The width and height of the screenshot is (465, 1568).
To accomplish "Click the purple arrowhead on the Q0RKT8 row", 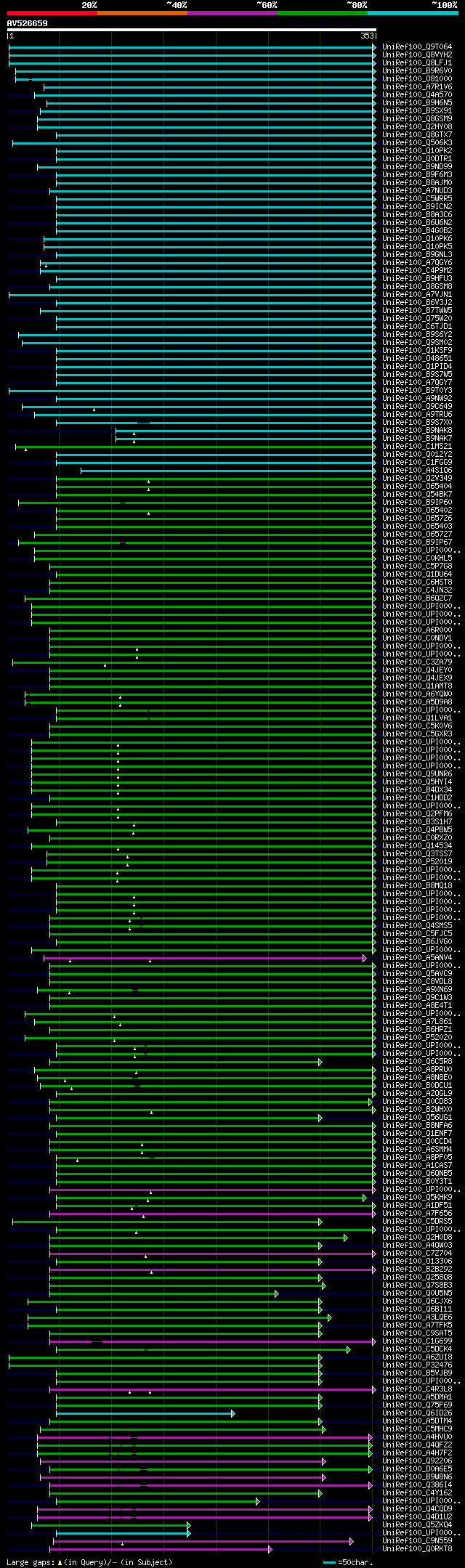I will click(270, 1549).
